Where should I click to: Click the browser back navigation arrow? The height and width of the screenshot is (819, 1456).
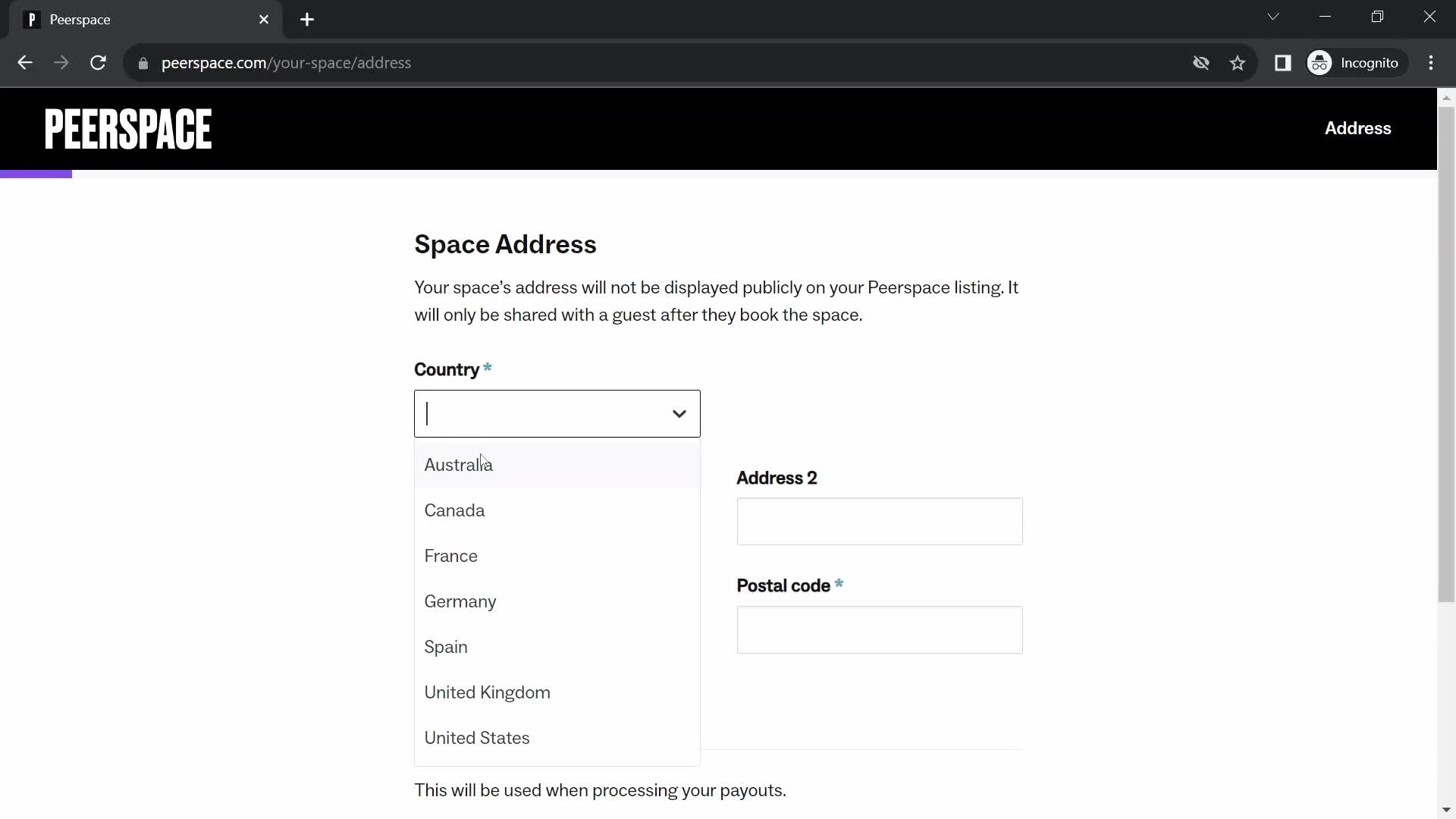pos(26,62)
